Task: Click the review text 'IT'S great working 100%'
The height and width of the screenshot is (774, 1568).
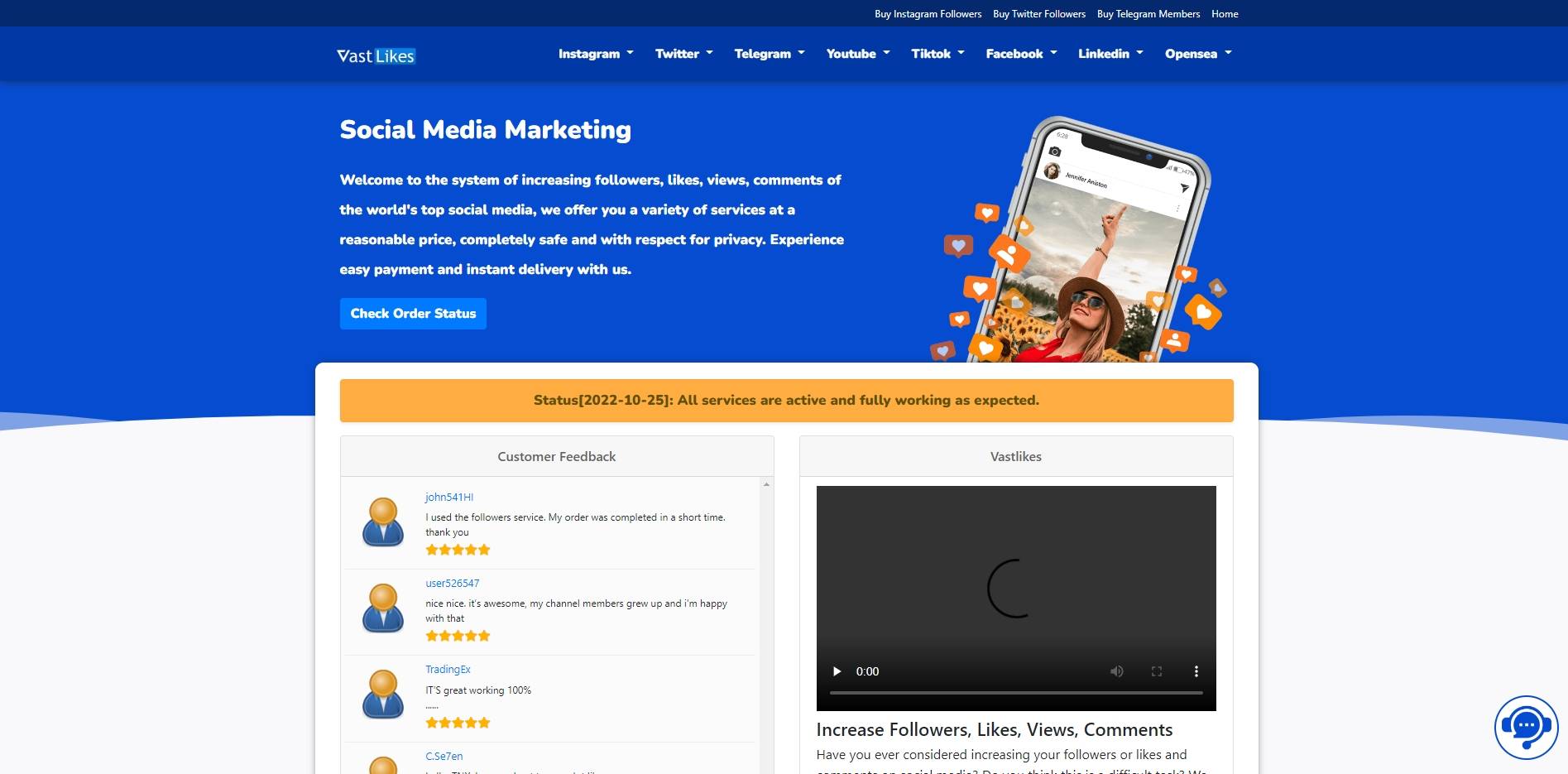Action: point(478,690)
